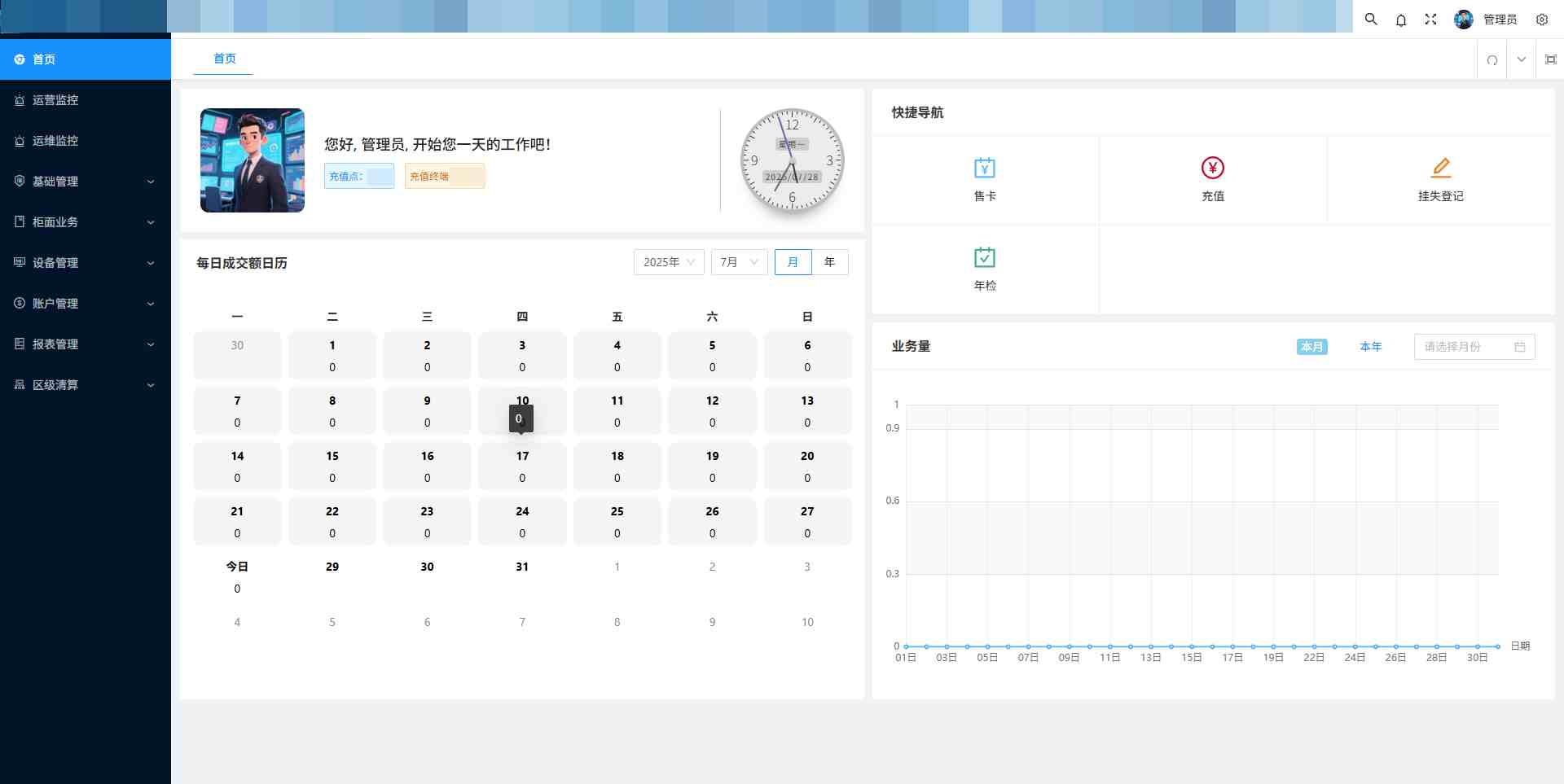The height and width of the screenshot is (784, 1564).
Task: Click the 报表管理 sidebar icon
Action: coord(20,344)
